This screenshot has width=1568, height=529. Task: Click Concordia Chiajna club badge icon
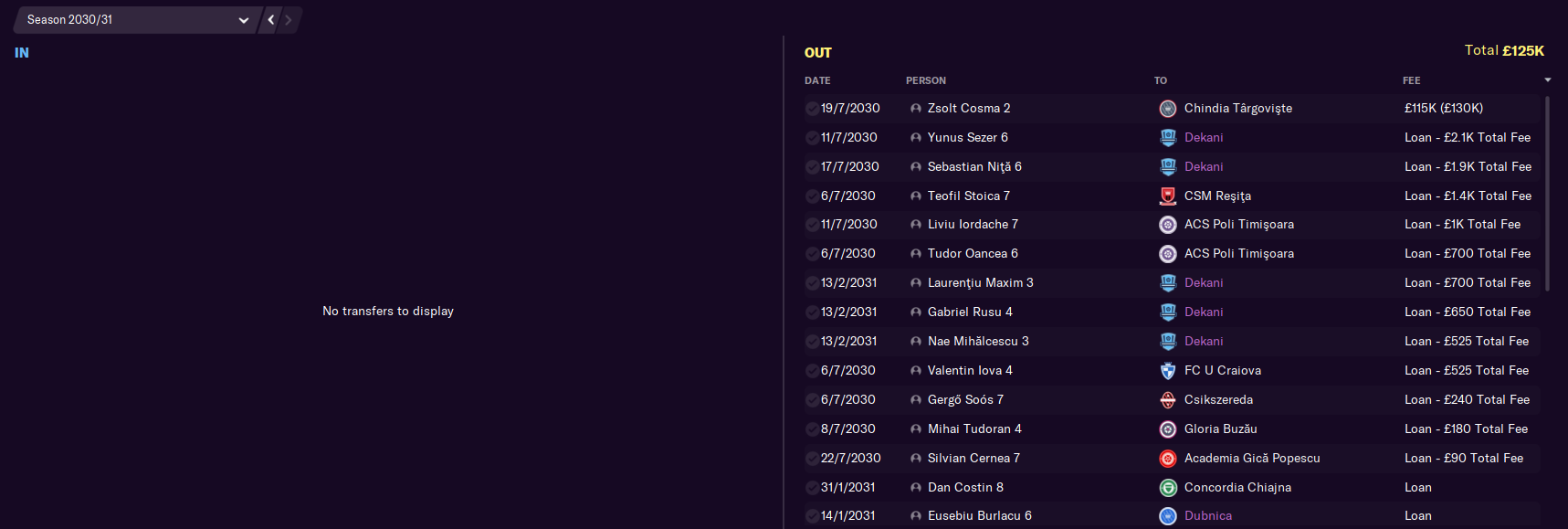1167,488
